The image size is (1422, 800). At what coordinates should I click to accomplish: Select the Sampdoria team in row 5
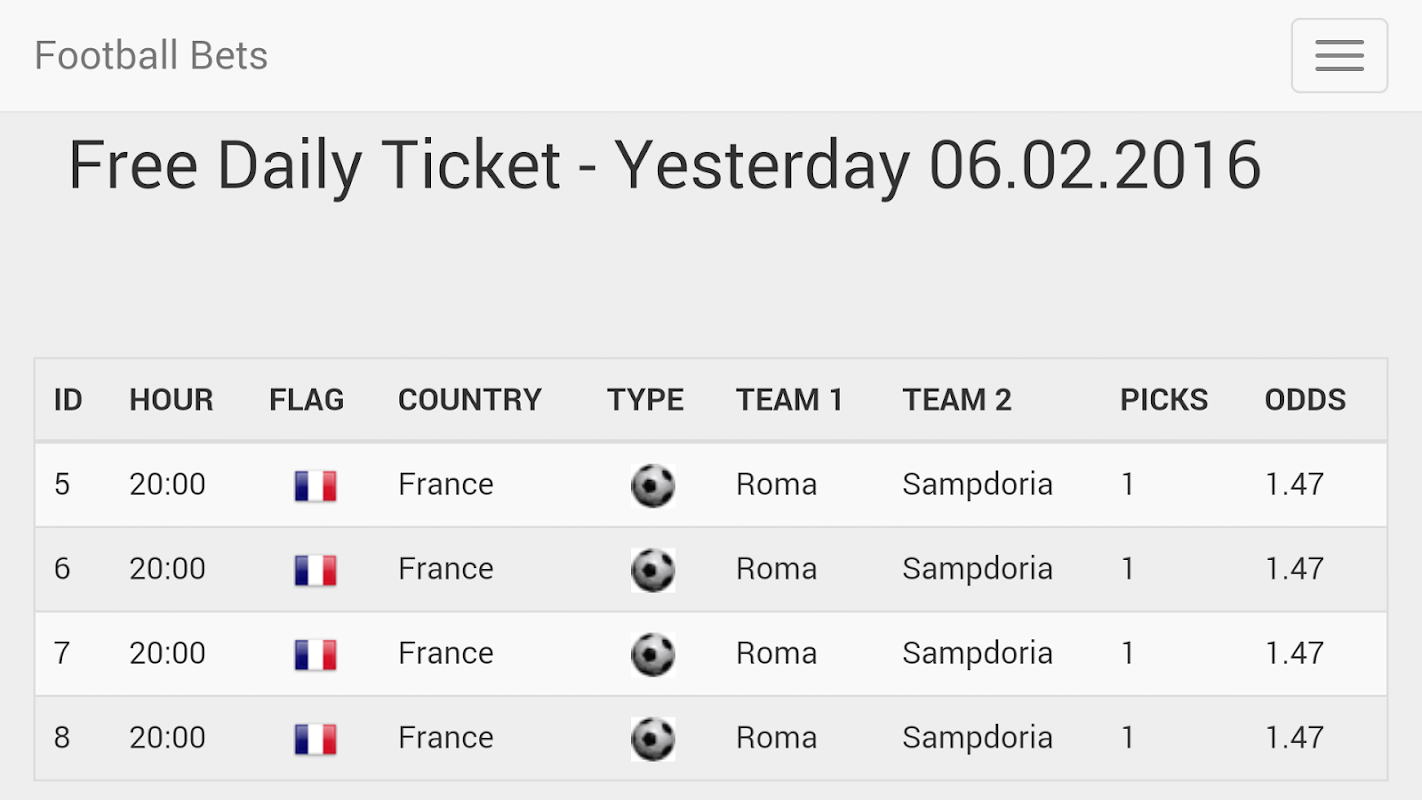pyautogui.click(x=977, y=484)
